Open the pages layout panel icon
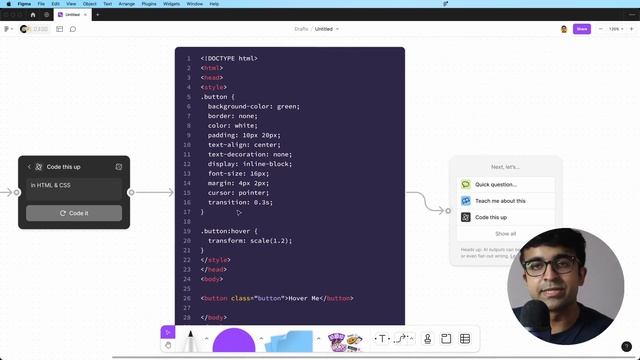Screen dimensions: 640x360 pyautogui.click(x=60, y=29)
